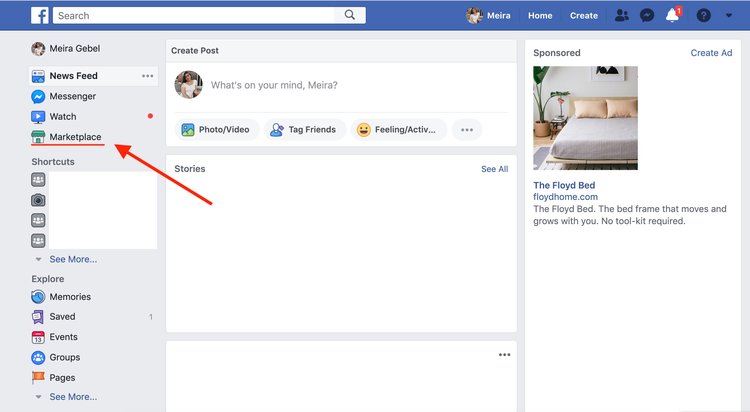Open Saved in Explore
Image resolution: width=750 pixels, height=412 pixels.
coord(62,316)
